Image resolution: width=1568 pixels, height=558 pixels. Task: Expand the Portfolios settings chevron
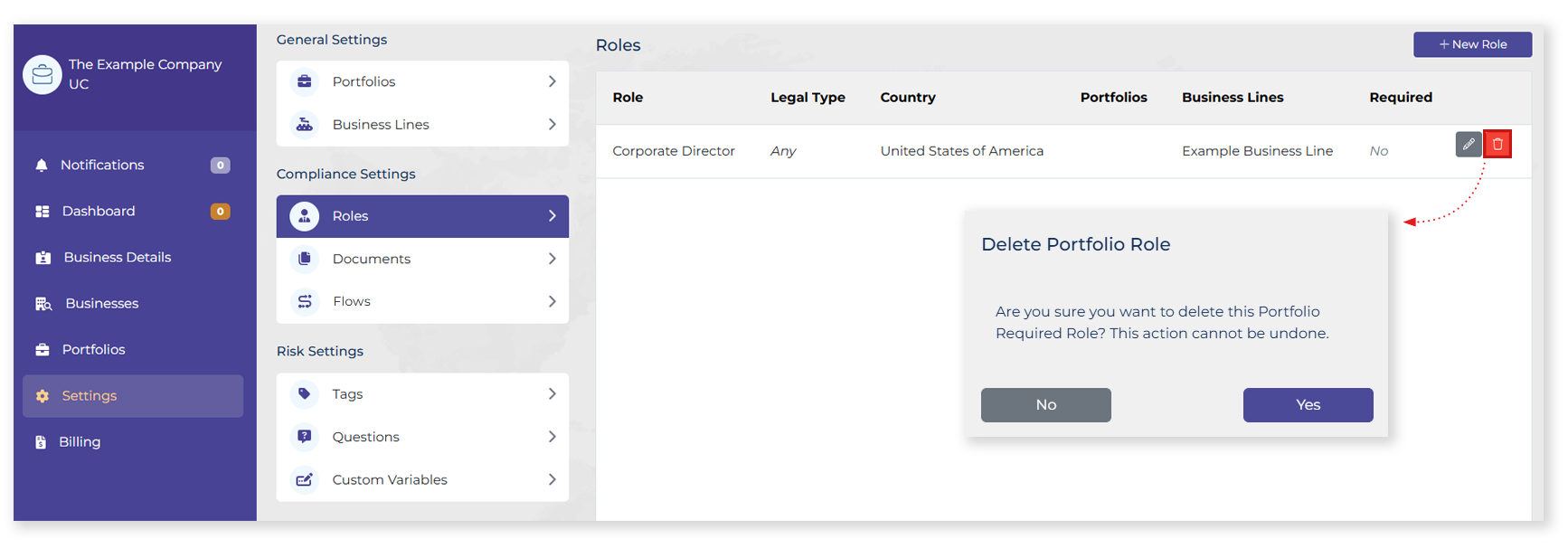point(552,81)
